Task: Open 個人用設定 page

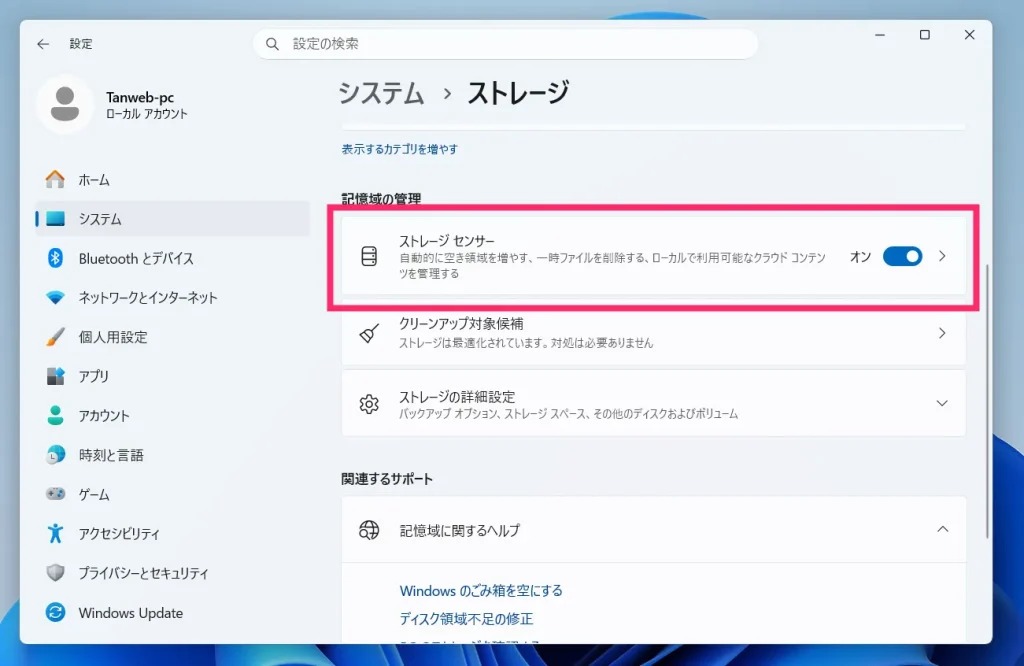Action: [x=172, y=337]
